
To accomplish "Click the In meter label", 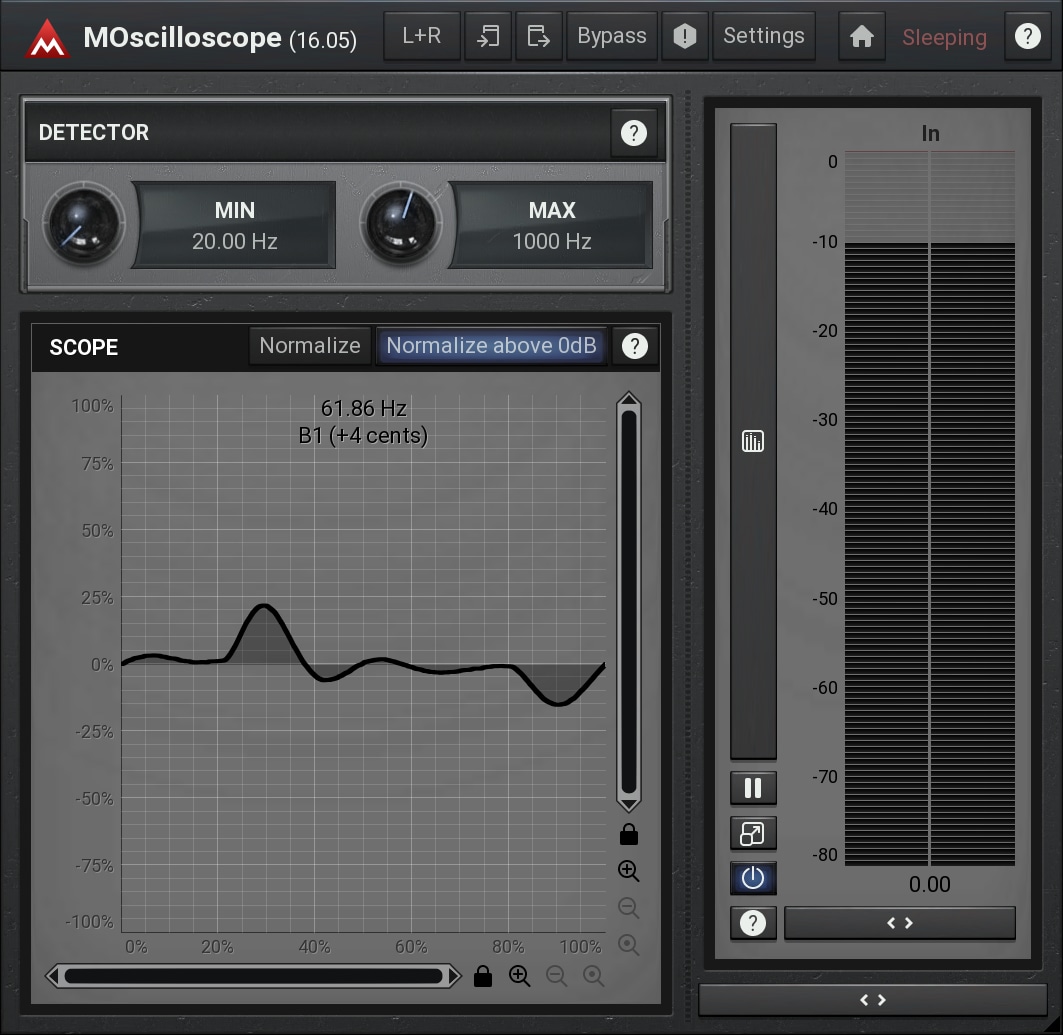I will click(x=930, y=134).
